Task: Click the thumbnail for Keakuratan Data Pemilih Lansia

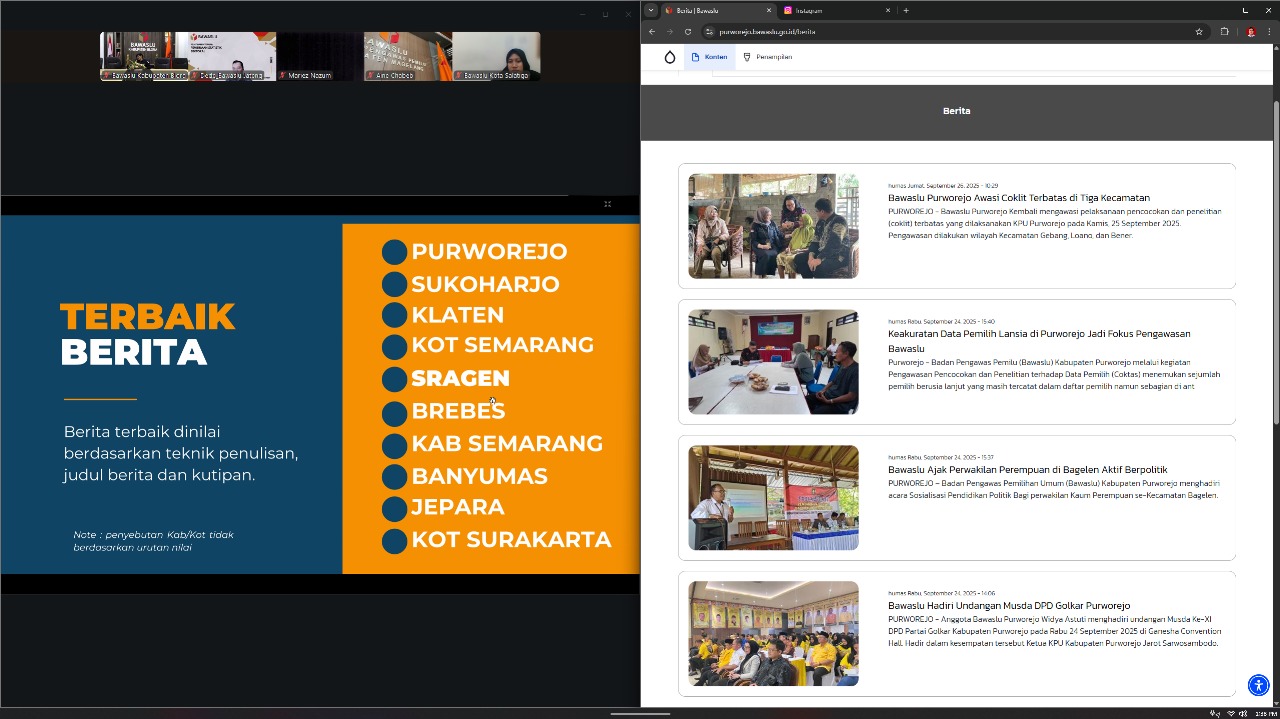Action: [x=773, y=362]
